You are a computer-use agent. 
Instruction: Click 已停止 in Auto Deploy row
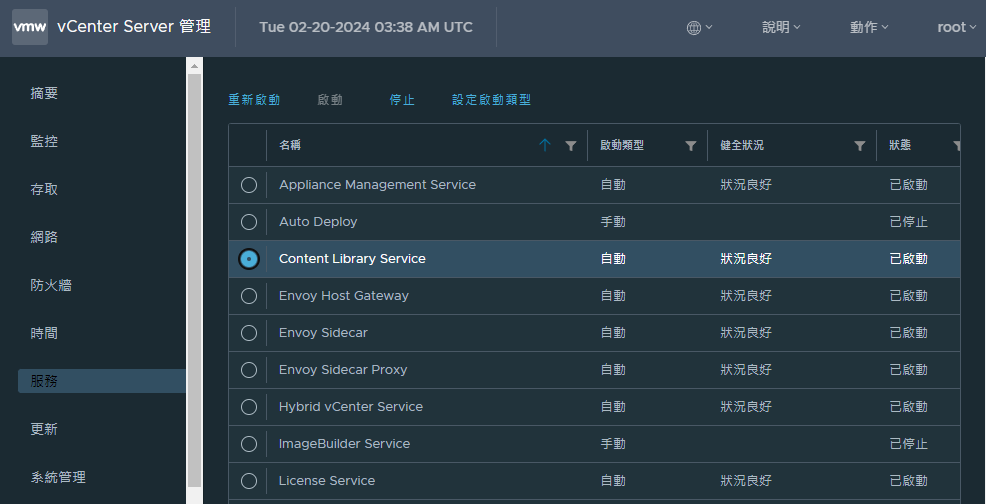(909, 222)
